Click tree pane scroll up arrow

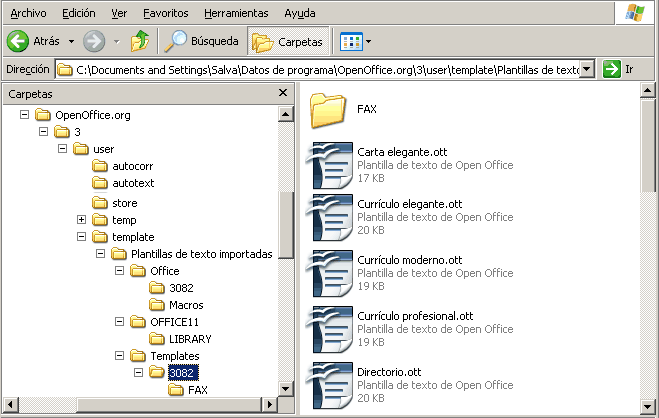[x=285, y=114]
